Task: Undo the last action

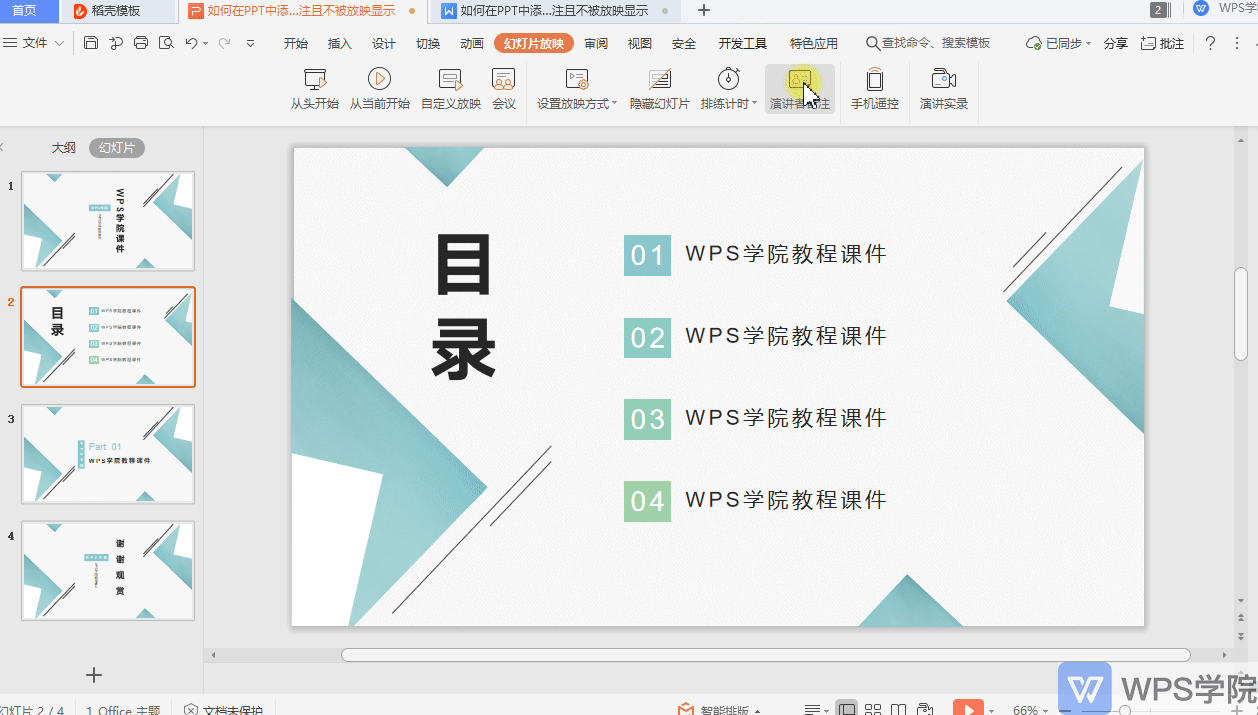Action: [191, 43]
